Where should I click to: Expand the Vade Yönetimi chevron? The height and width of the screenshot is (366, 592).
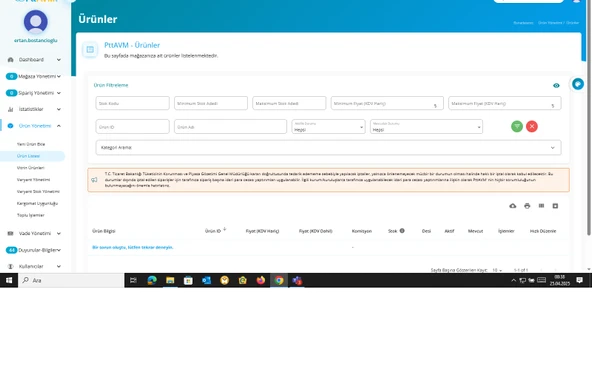pos(59,233)
